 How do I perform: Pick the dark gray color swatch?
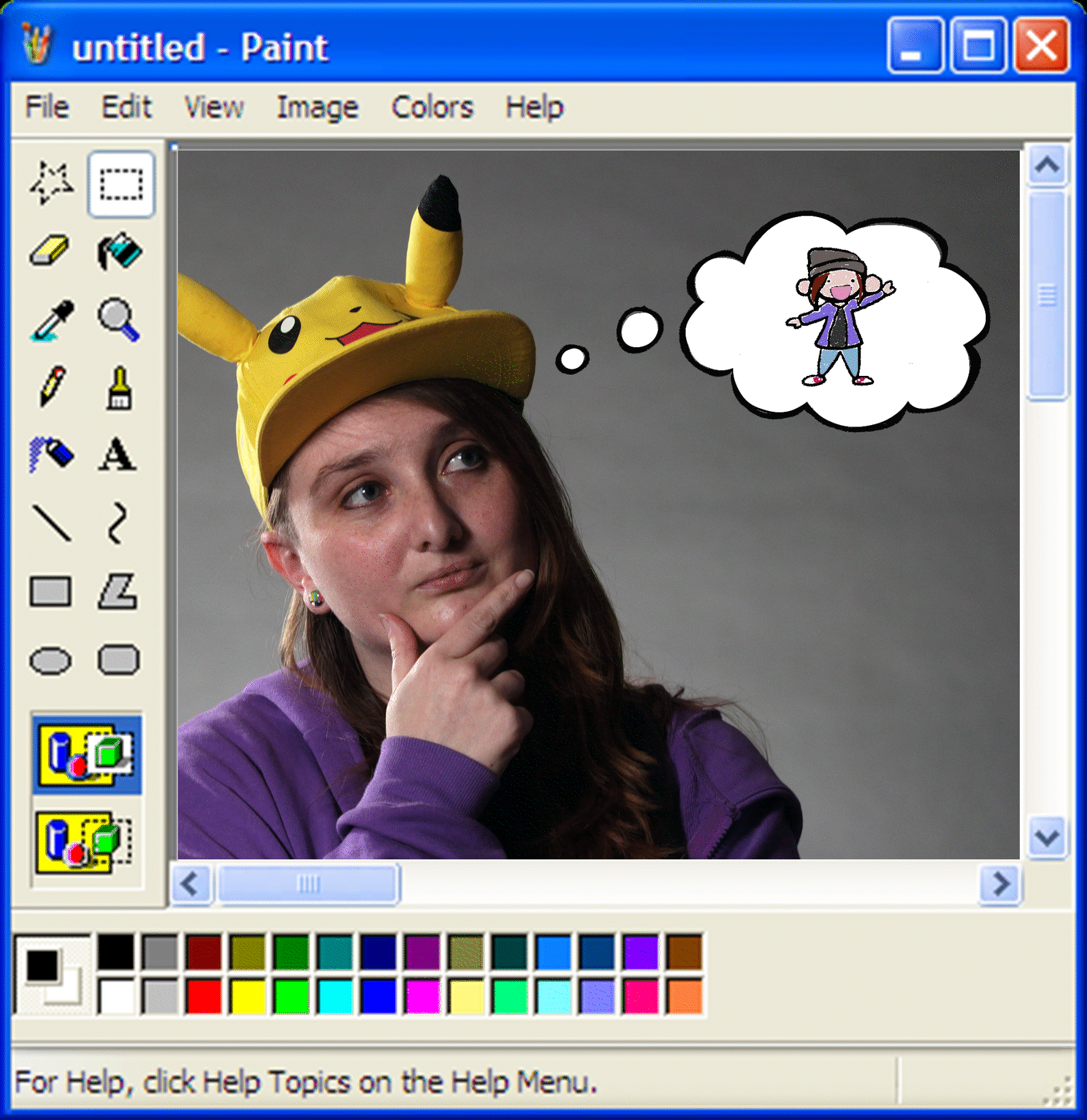pos(159,952)
